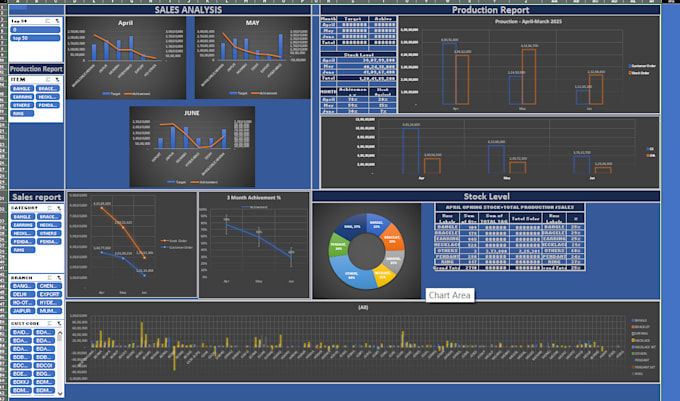Enable multi-select in the CUST CODE slicer

pos(49,324)
